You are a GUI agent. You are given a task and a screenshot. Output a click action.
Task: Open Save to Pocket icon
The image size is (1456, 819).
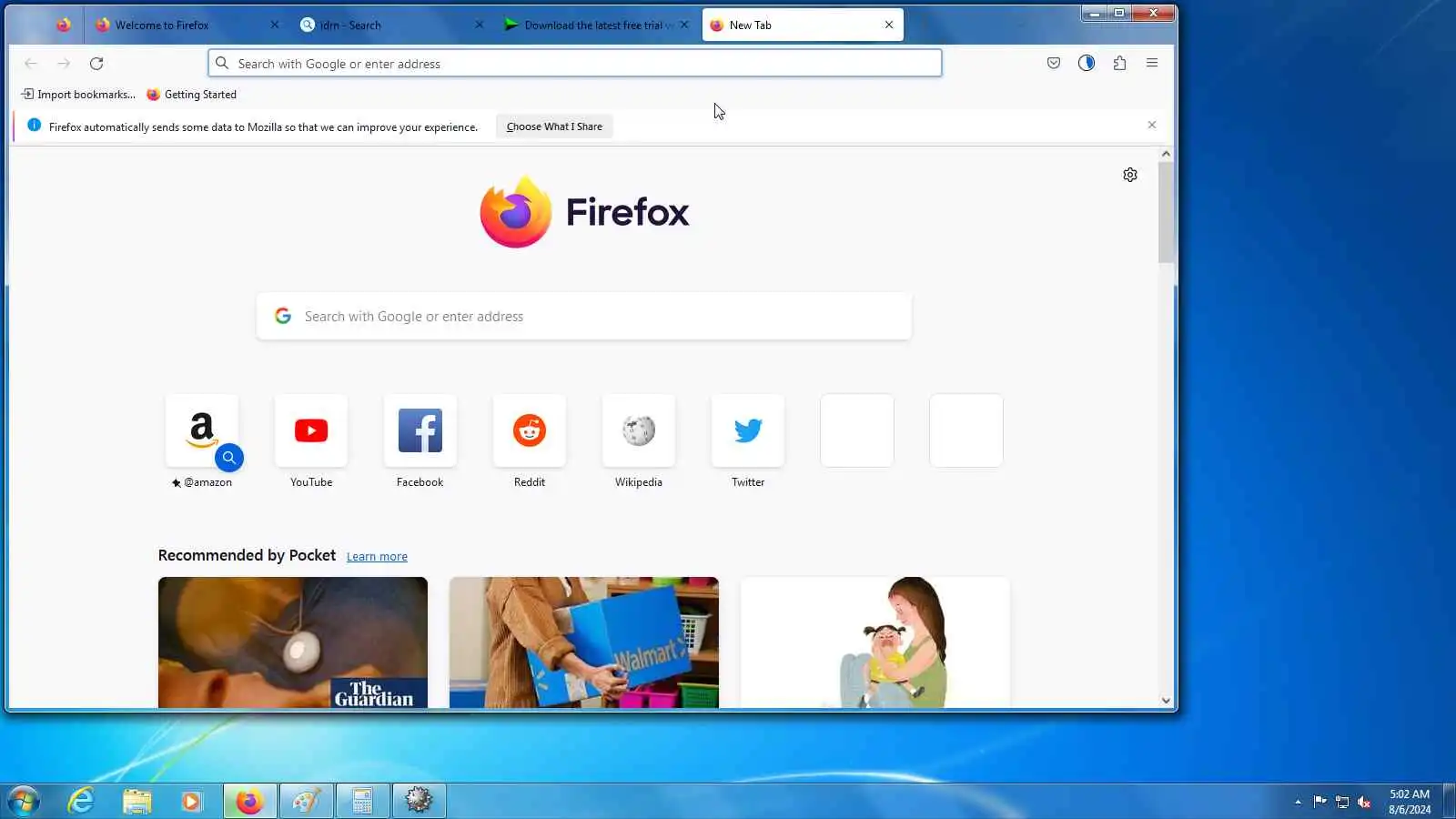coord(1054,63)
